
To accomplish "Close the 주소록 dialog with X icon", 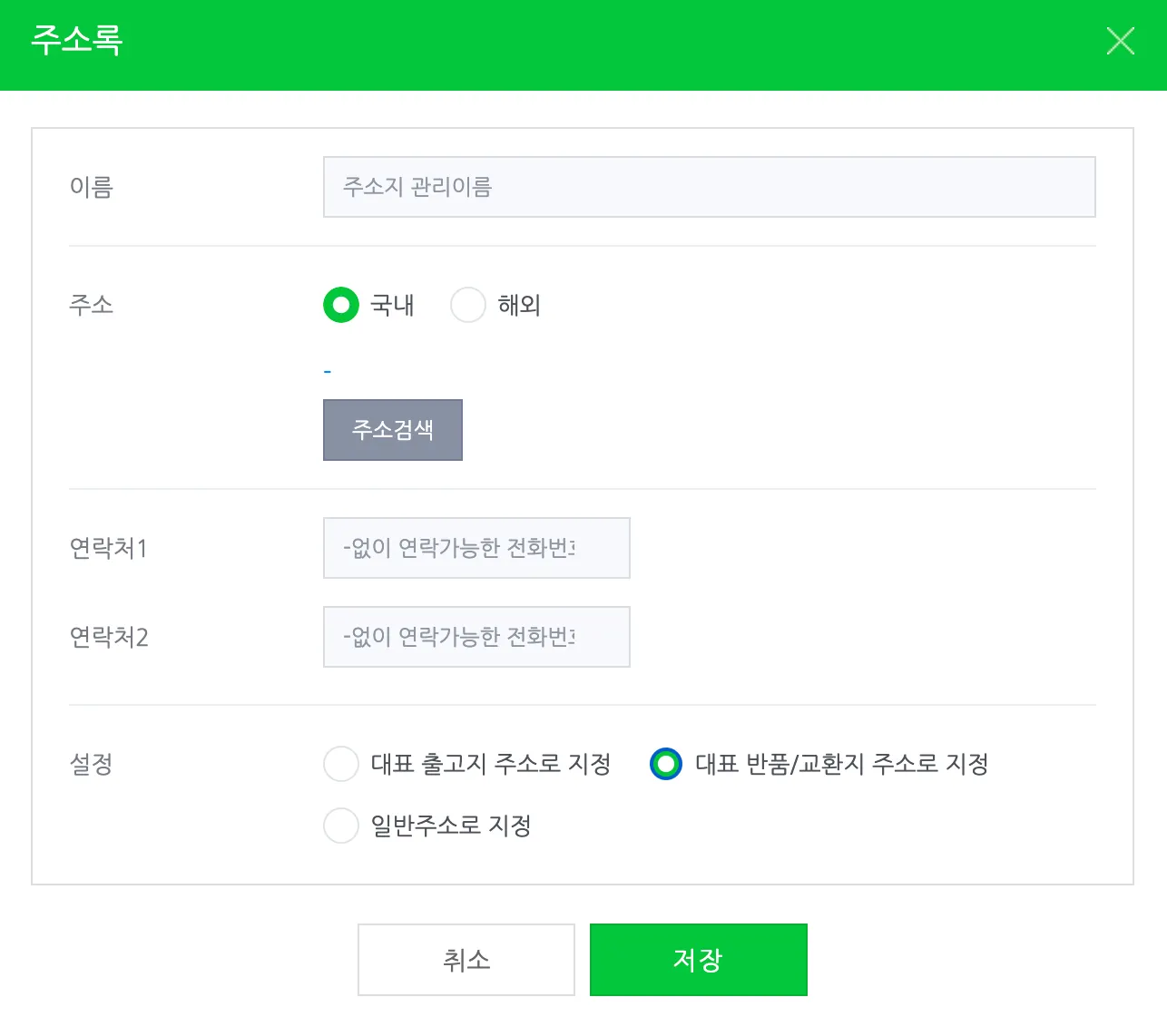I will (x=1120, y=41).
